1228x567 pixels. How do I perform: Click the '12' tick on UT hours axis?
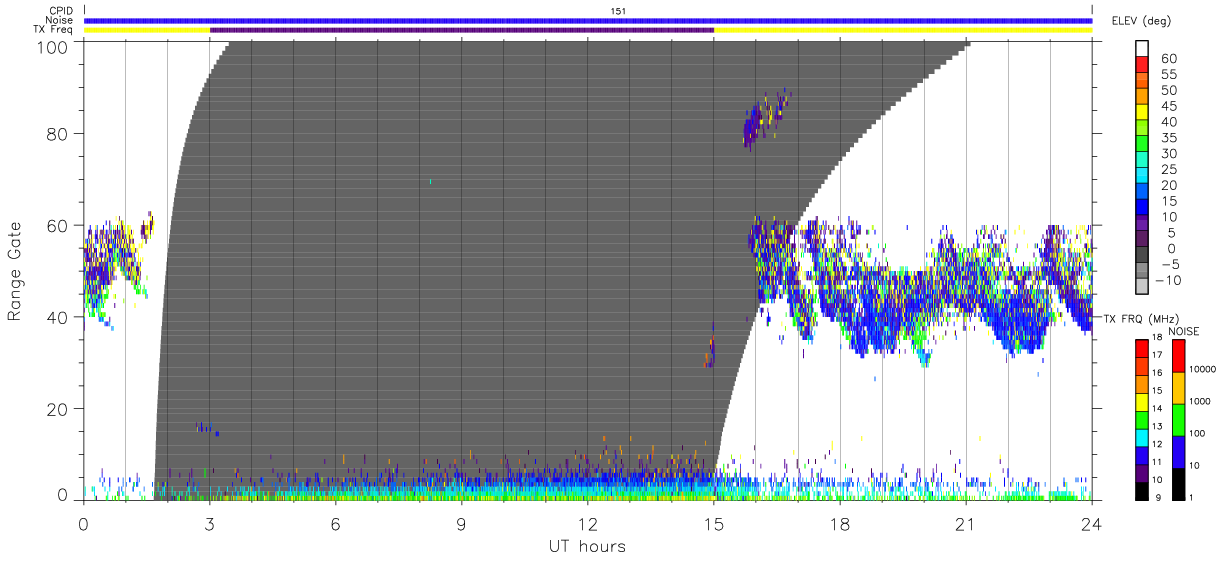coord(588,523)
